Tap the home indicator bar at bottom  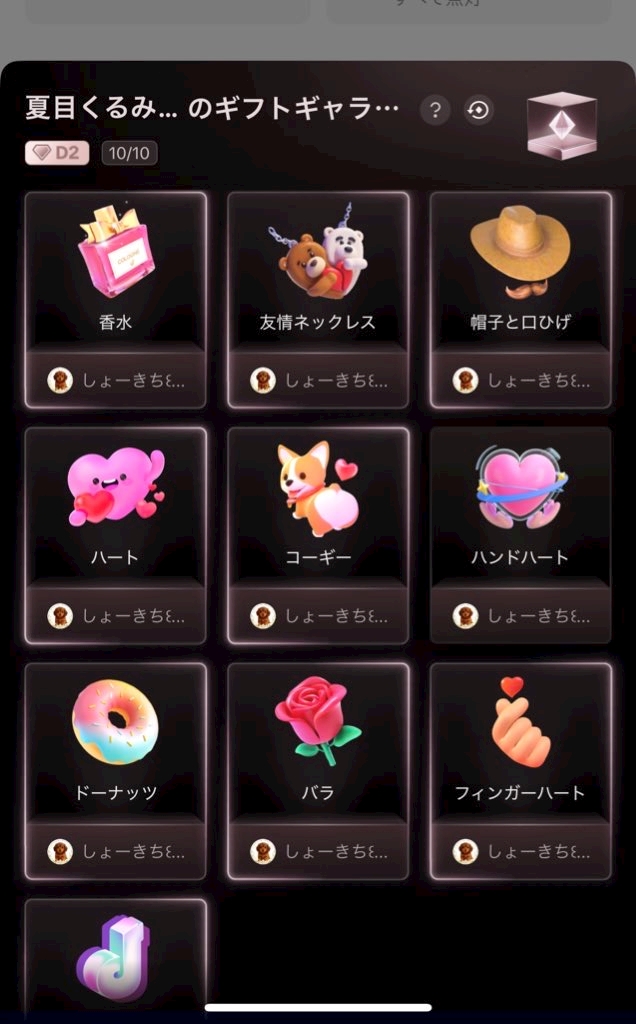tap(318, 1007)
